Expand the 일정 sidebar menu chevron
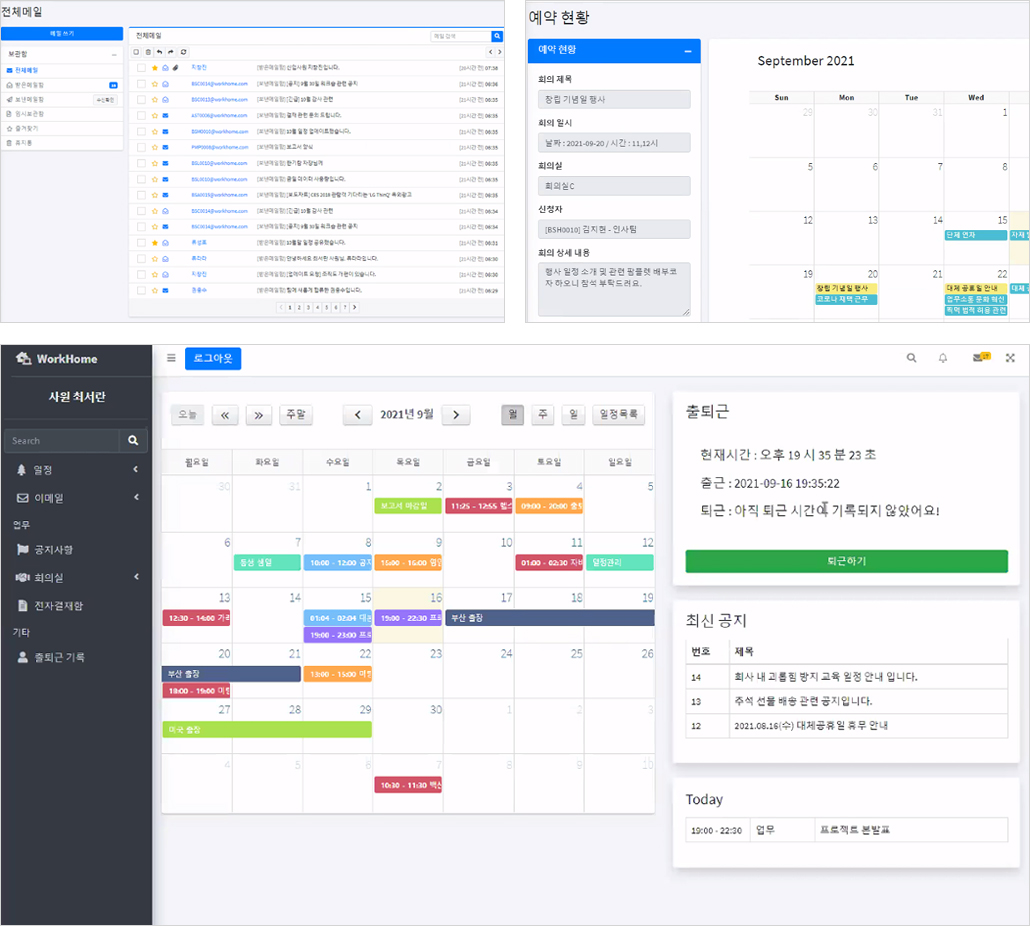Viewport: 1030px width, 926px height. pyautogui.click(x=136, y=469)
